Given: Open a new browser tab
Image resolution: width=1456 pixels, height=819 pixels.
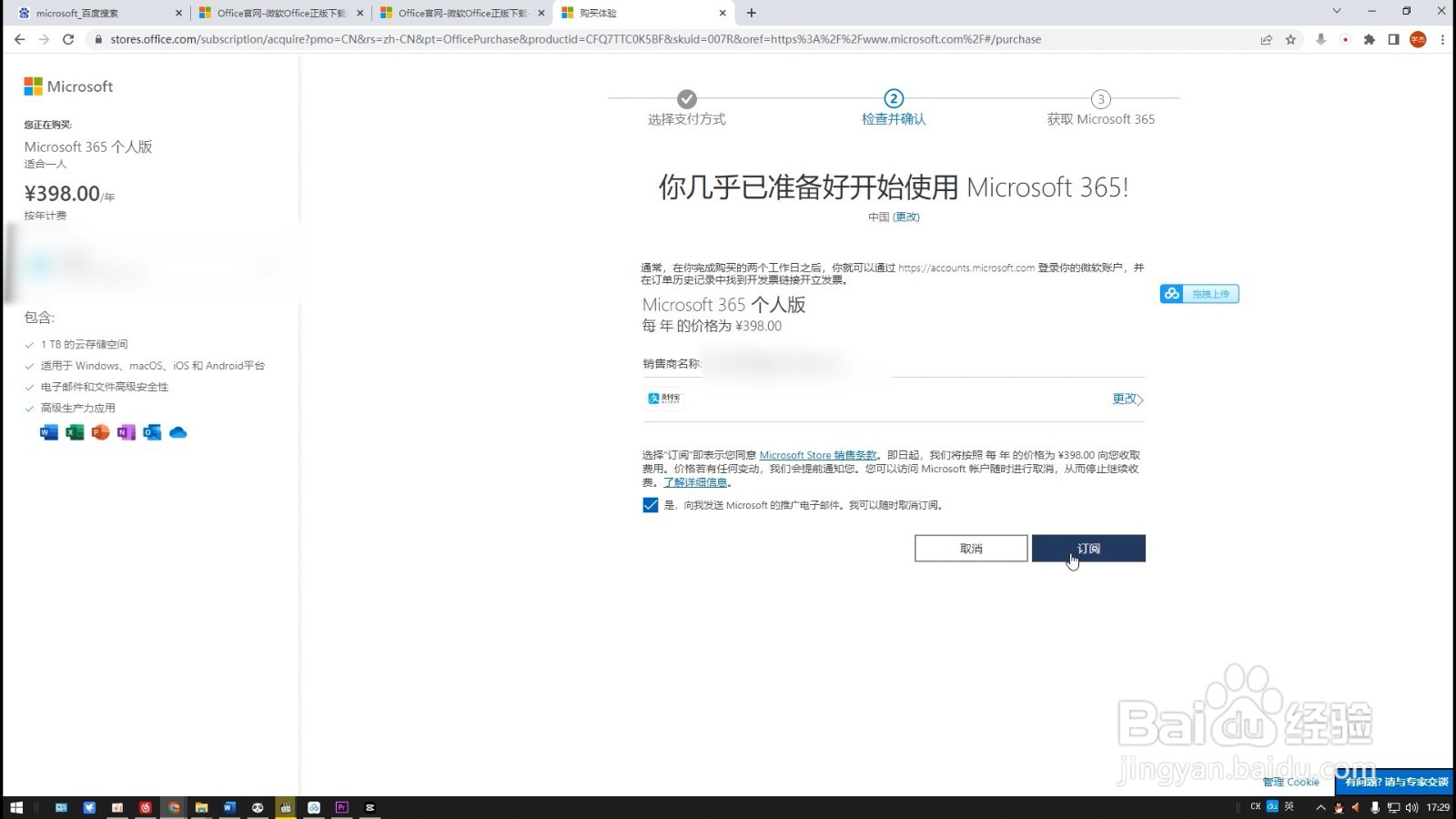Looking at the screenshot, I should click(751, 13).
